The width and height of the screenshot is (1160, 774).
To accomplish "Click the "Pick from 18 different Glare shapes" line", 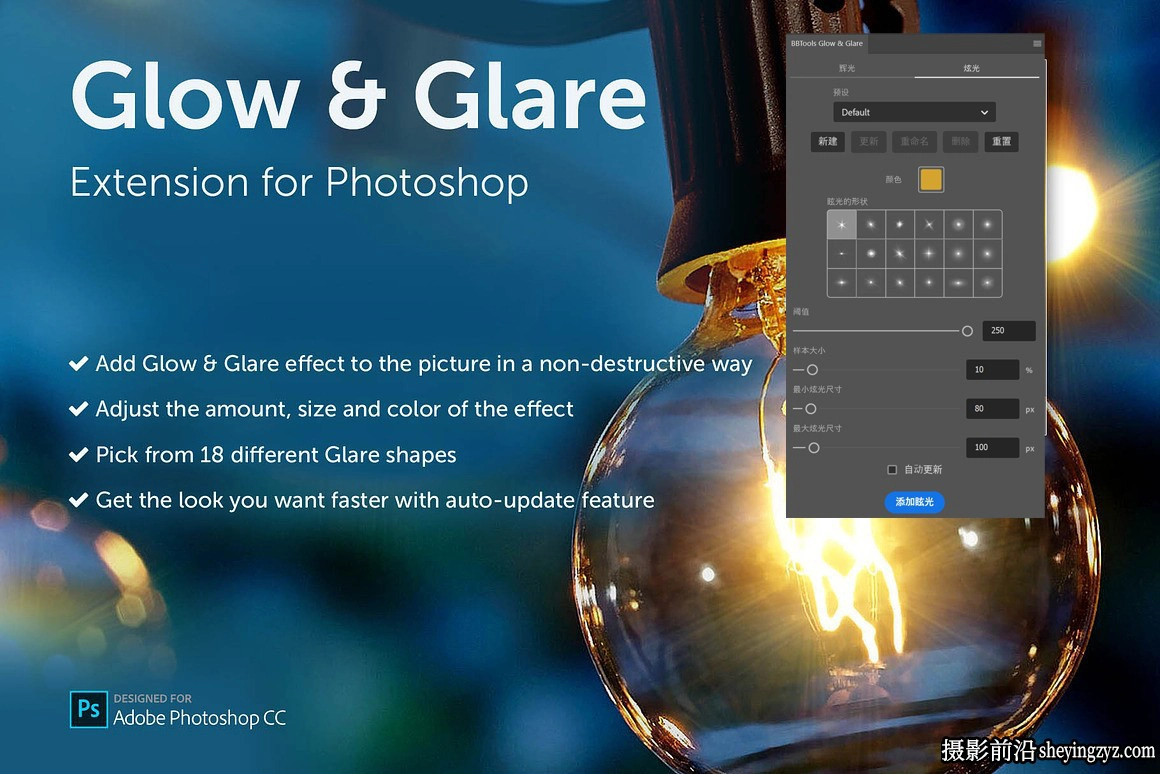I will click(276, 454).
